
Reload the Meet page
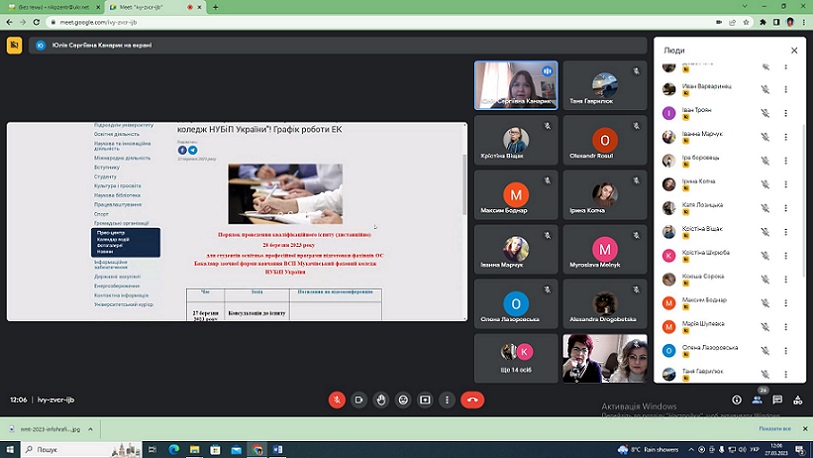coord(36,22)
